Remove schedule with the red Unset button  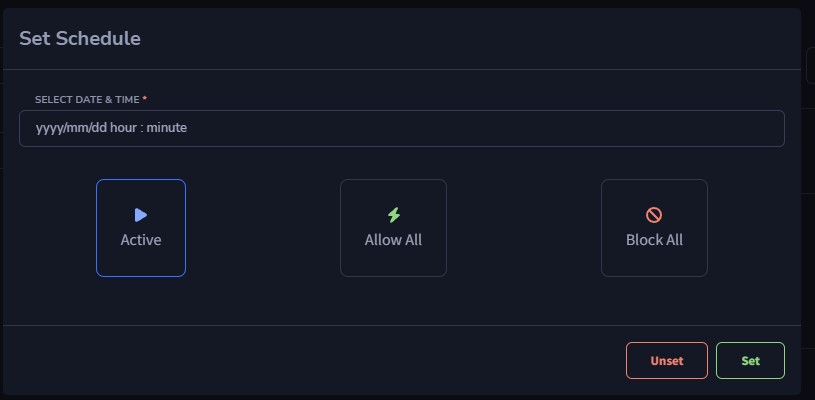[667, 361]
